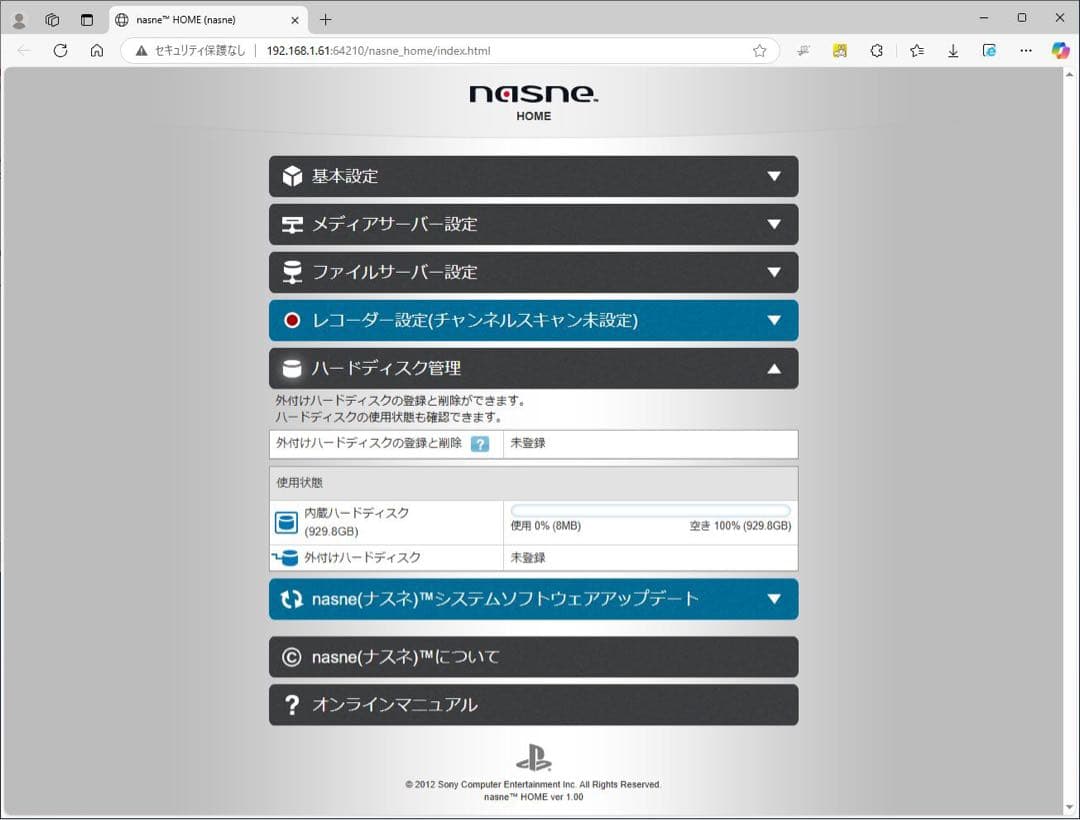Click the internal hard disk usage bar
Viewport: 1080px width, 820px height.
[651, 508]
